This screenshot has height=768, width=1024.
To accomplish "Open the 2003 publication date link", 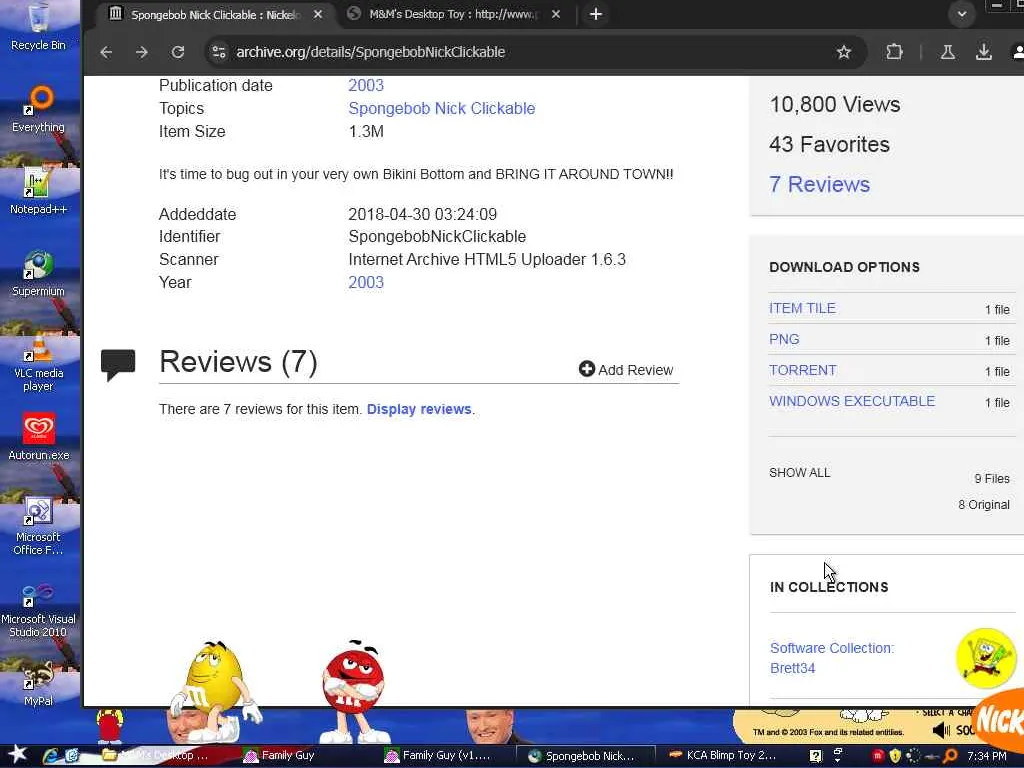I will tap(366, 86).
